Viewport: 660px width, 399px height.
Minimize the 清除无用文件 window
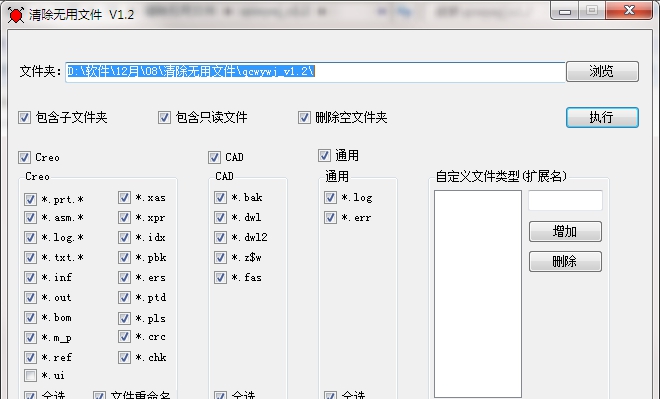tap(565, 11)
